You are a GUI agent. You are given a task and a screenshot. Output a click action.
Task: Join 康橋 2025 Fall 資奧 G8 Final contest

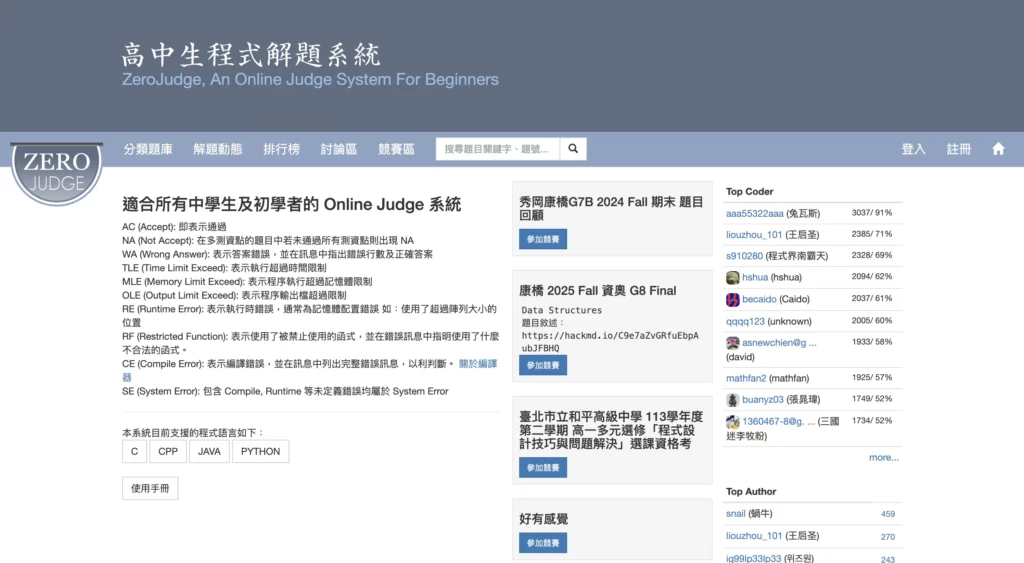coord(542,365)
